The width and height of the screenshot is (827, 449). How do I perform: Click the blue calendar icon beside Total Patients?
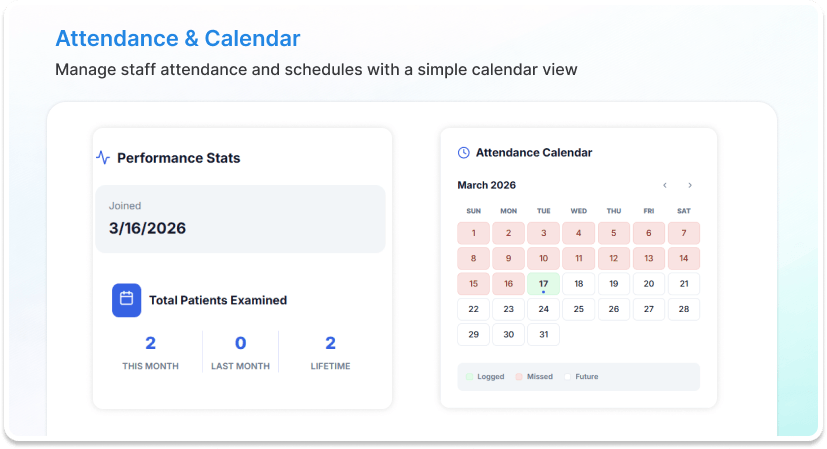click(127, 299)
